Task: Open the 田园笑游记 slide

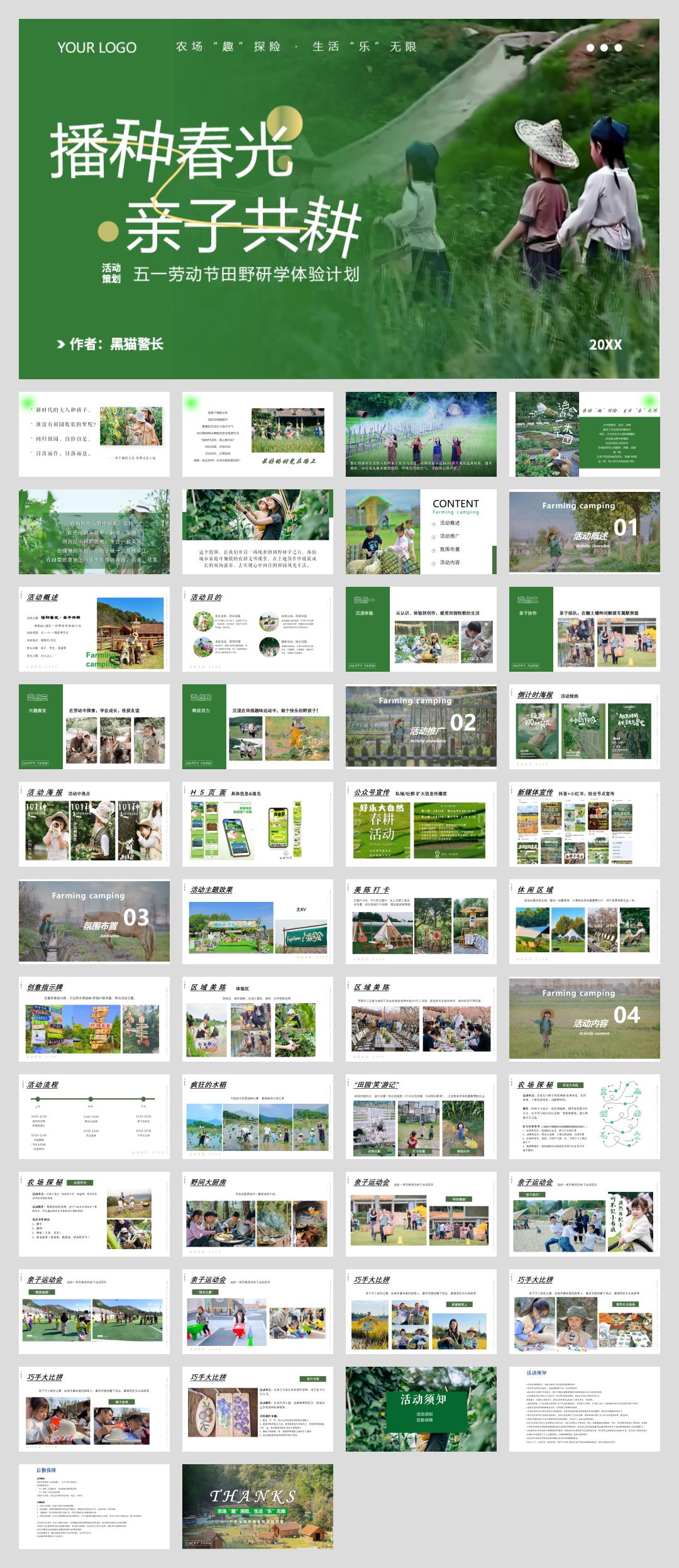Action: pyautogui.click(x=421, y=1116)
